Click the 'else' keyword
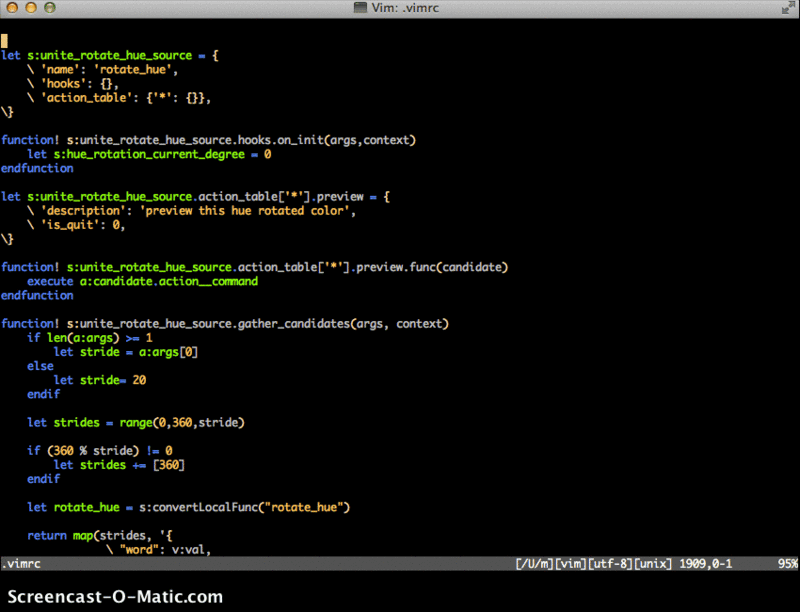This screenshot has height=612, width=800. [40, 366]
